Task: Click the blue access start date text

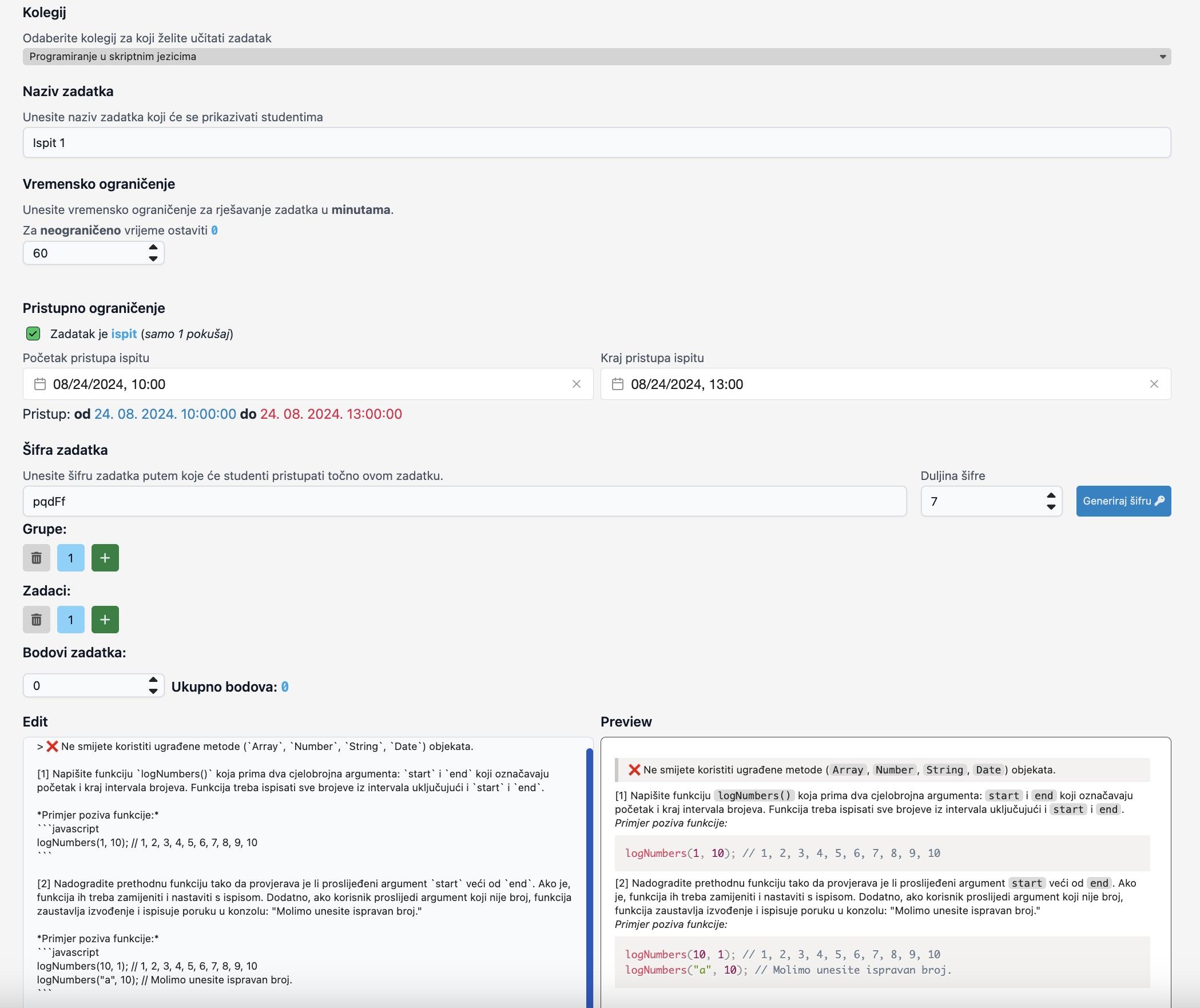Action: tap(165, 414)
